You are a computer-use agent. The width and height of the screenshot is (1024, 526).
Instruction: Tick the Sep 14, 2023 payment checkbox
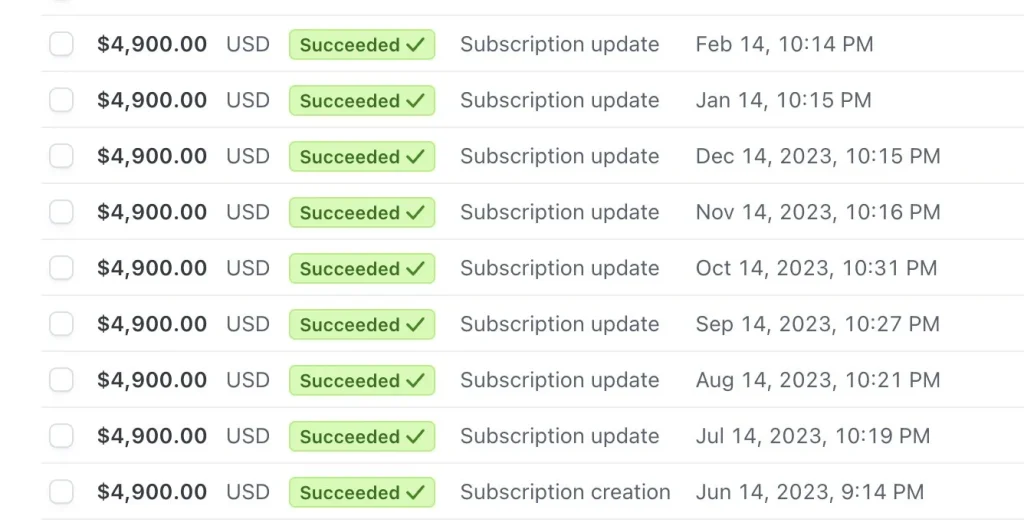point(61,324)
